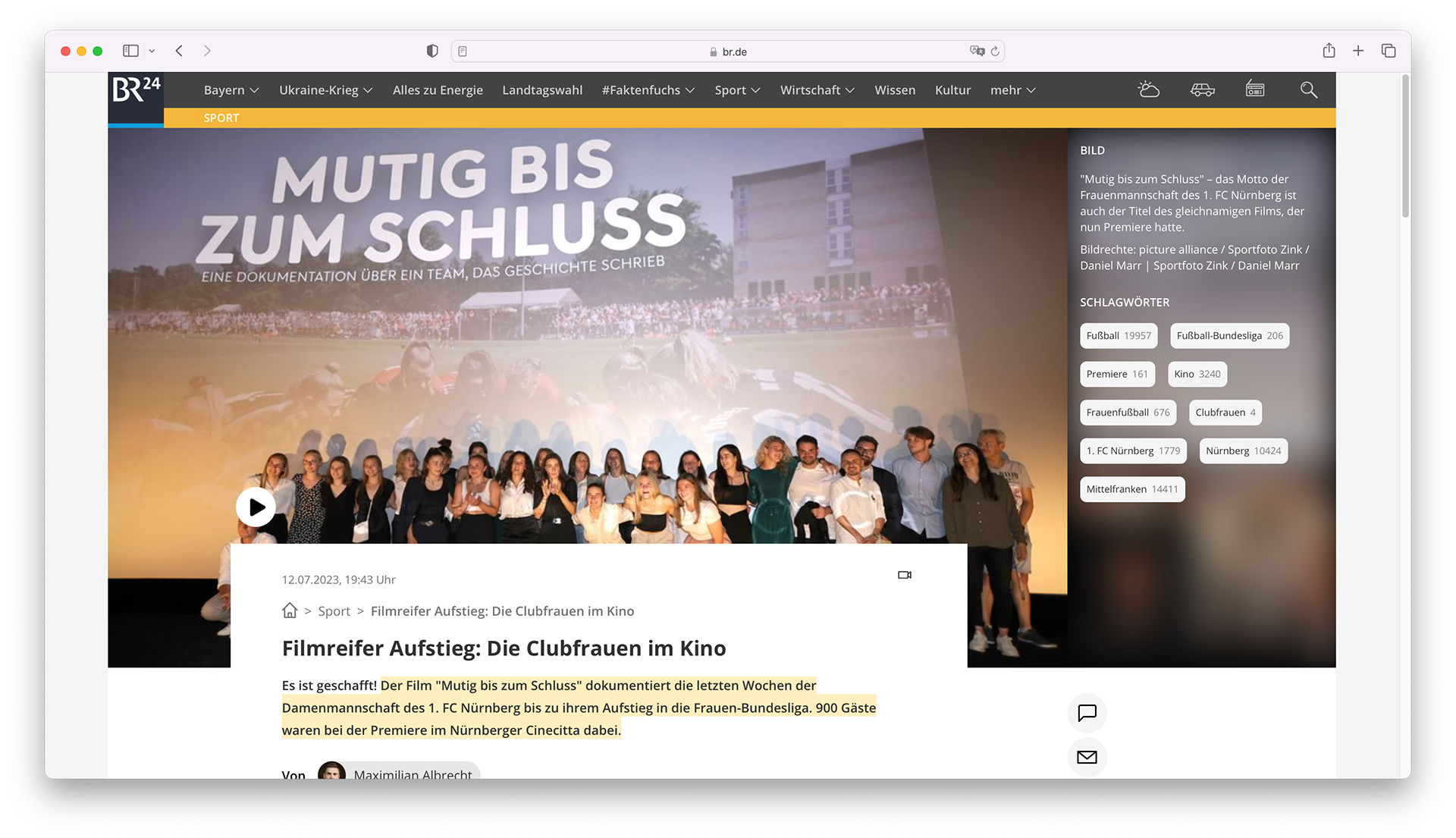Toggle the privacy shield icon
1456x838 pixels.
(432, 51)
